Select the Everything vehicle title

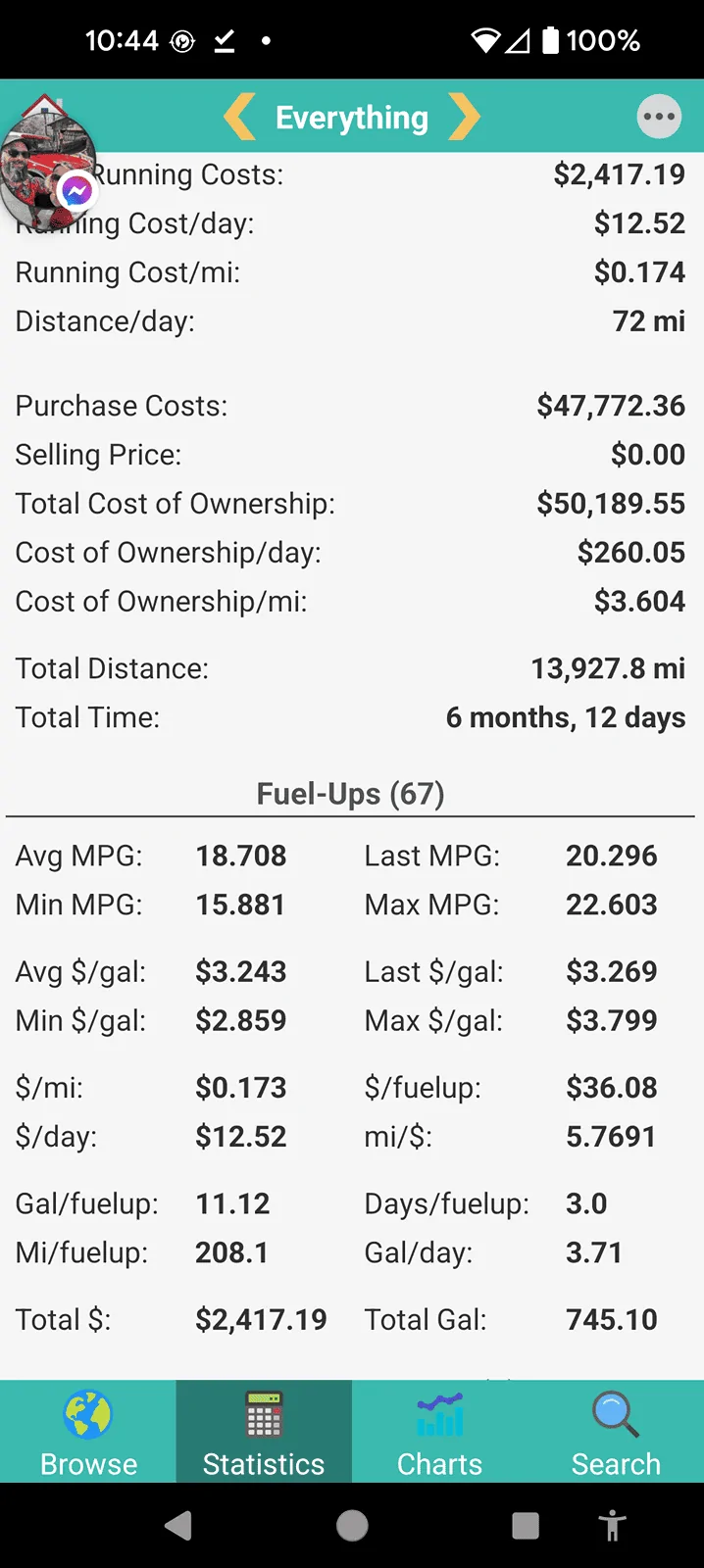(x=352, y=118)
